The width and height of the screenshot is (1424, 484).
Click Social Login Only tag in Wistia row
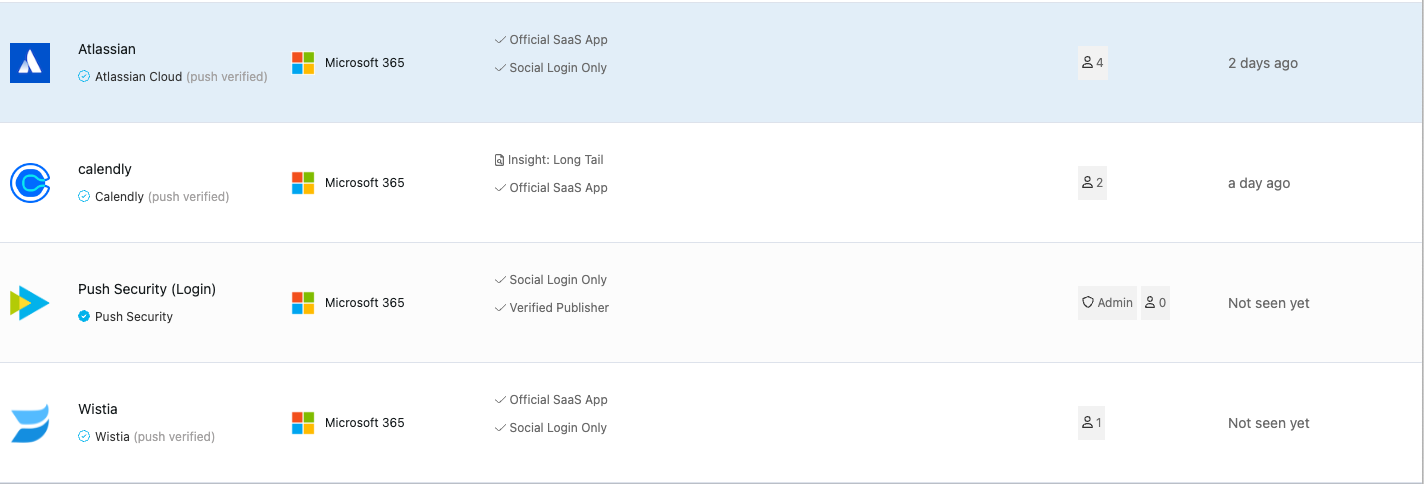click(x=551, y=428)
